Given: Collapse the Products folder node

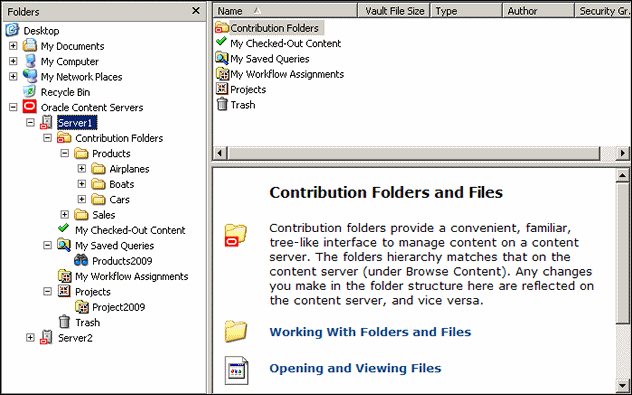Looking at the screenshot, I should (x=64, y=153).
